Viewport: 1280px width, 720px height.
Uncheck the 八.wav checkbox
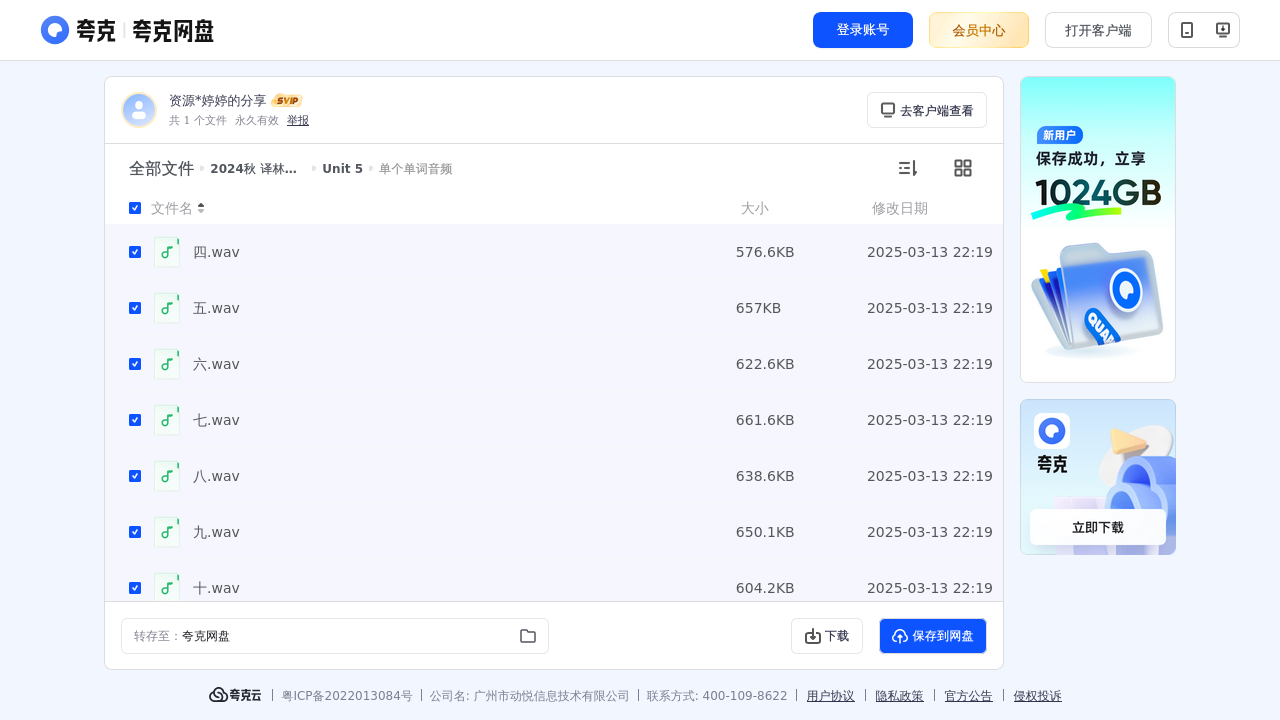pos(135,476)
